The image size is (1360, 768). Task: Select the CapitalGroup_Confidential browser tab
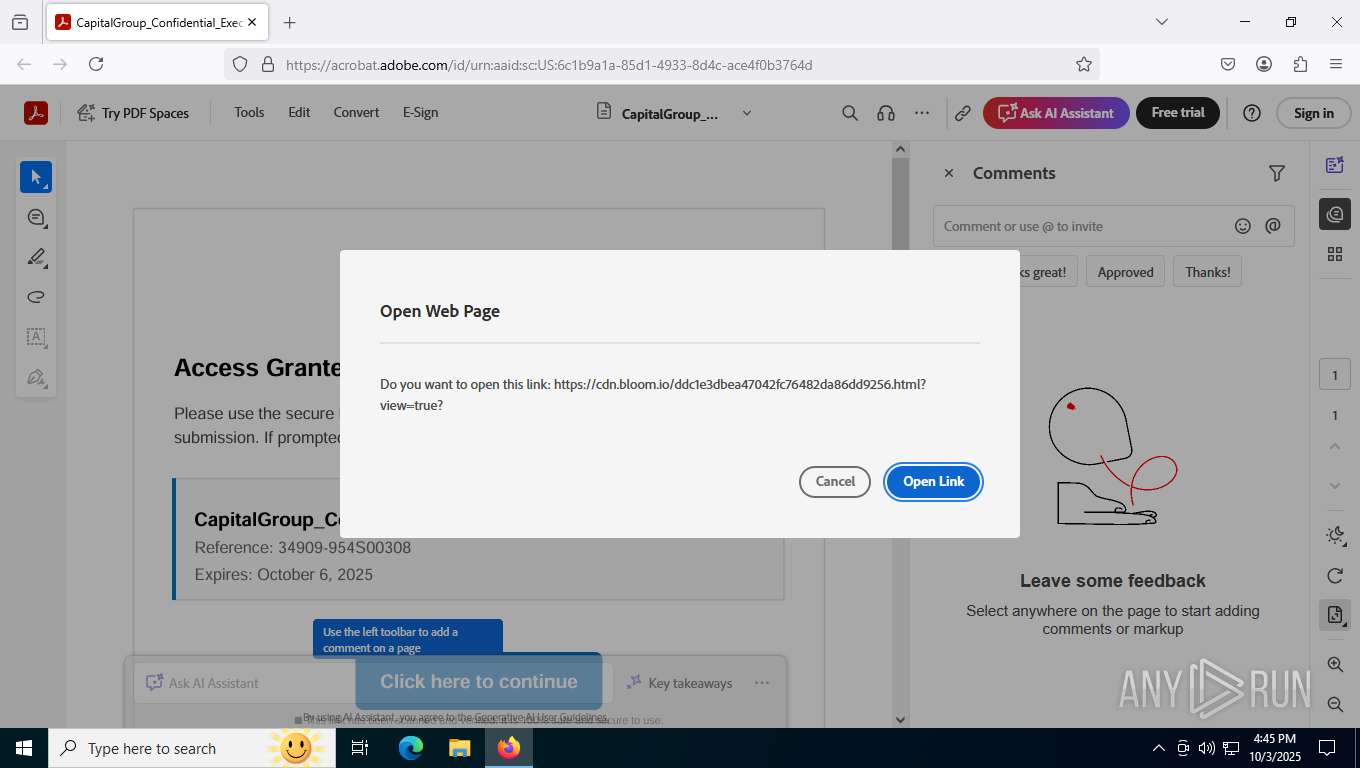click(157, 22)
